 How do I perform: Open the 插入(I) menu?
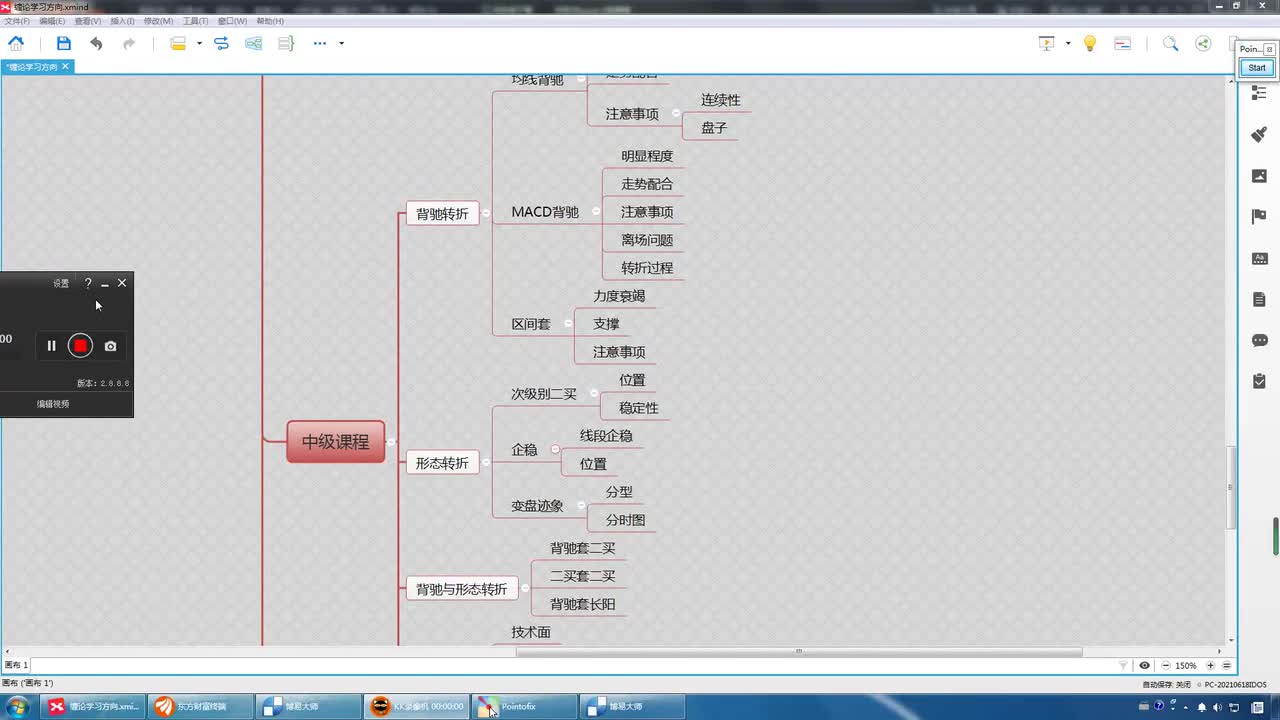(122, 21)
